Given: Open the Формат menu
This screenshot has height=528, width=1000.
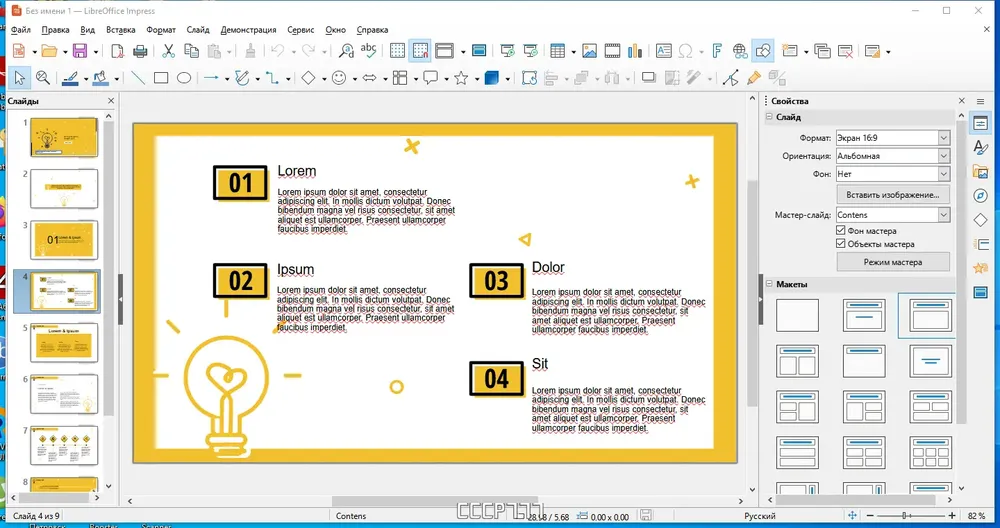Looking at the screenshot, I should coord(161,30).
